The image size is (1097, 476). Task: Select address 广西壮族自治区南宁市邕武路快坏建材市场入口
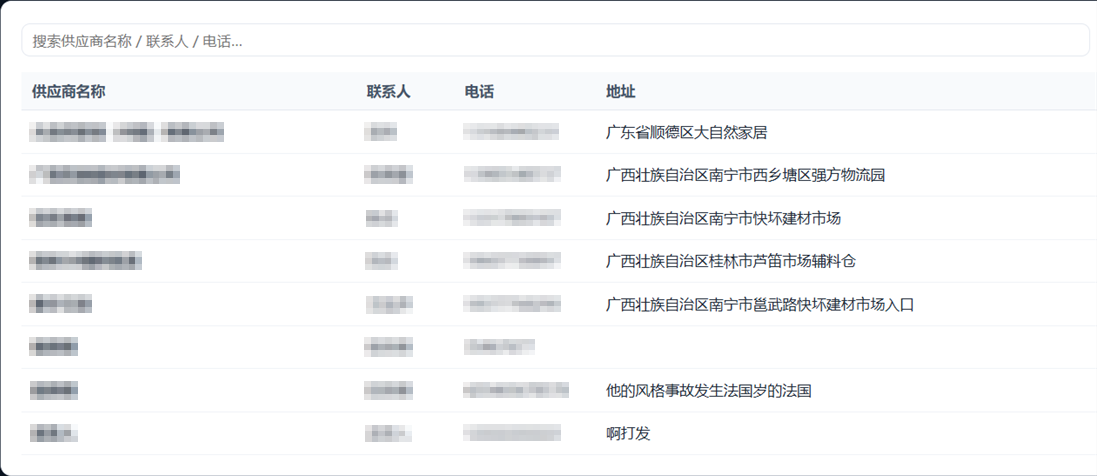pos(760,305)
